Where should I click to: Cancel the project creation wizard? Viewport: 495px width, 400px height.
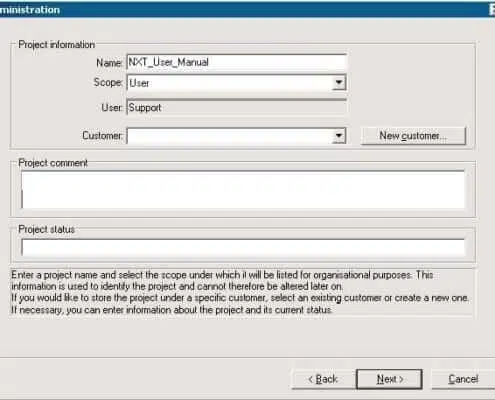coord(463,379)
